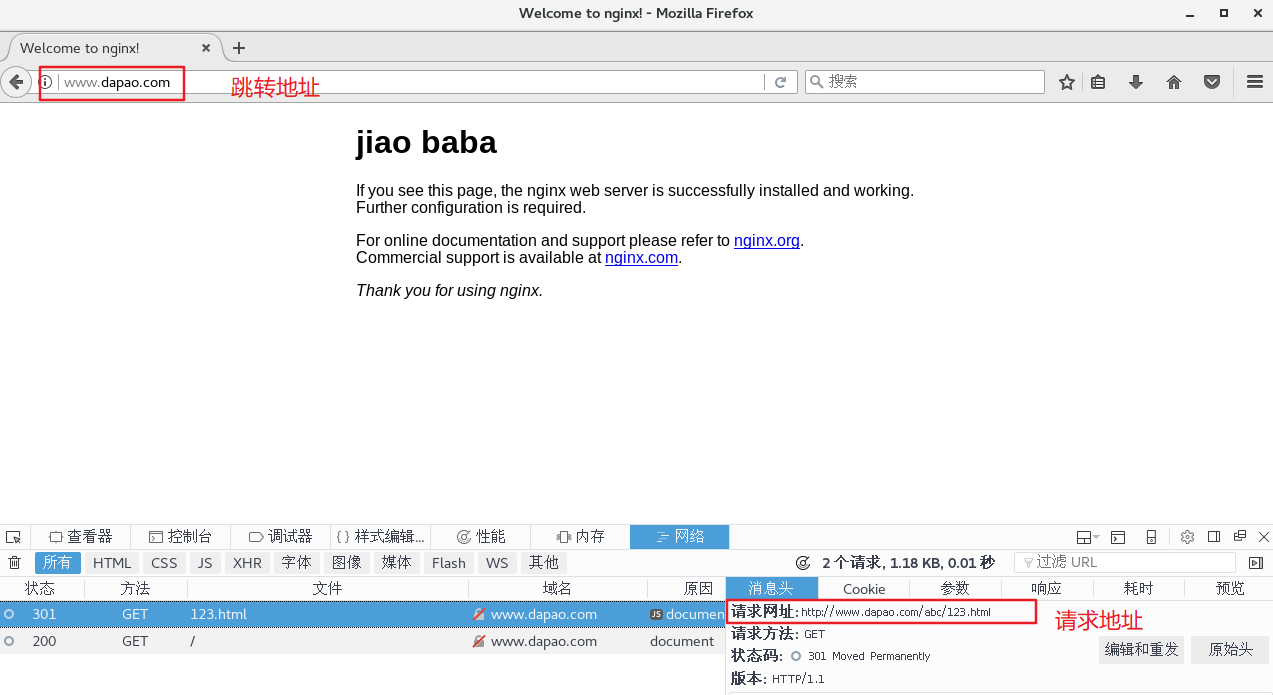Toggle the network details pane icon

tap(1256, 563)
